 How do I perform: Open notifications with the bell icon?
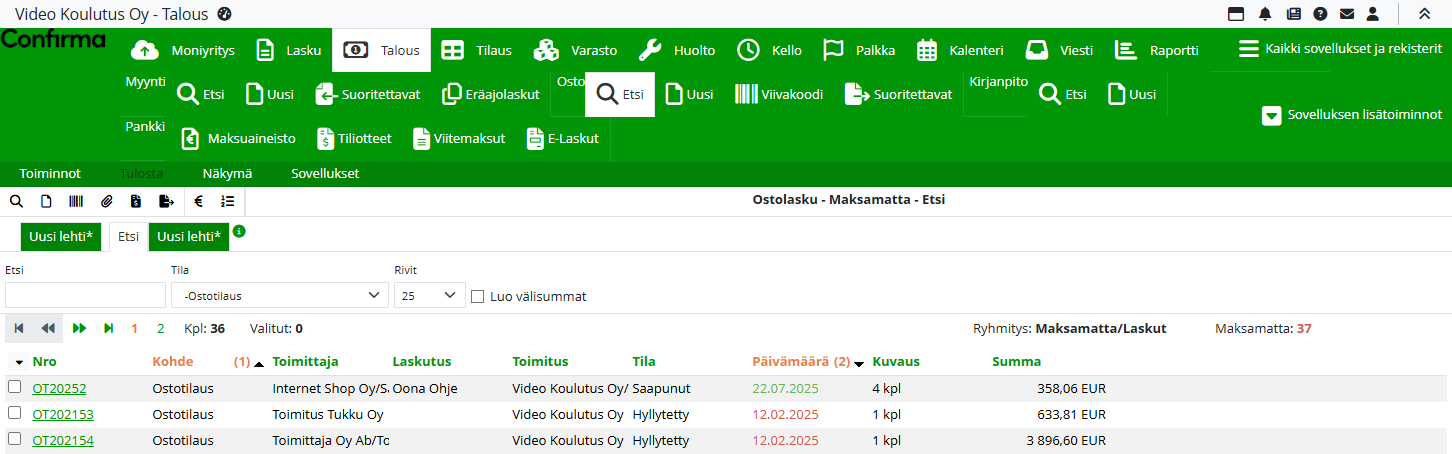tap(1265, 14)
